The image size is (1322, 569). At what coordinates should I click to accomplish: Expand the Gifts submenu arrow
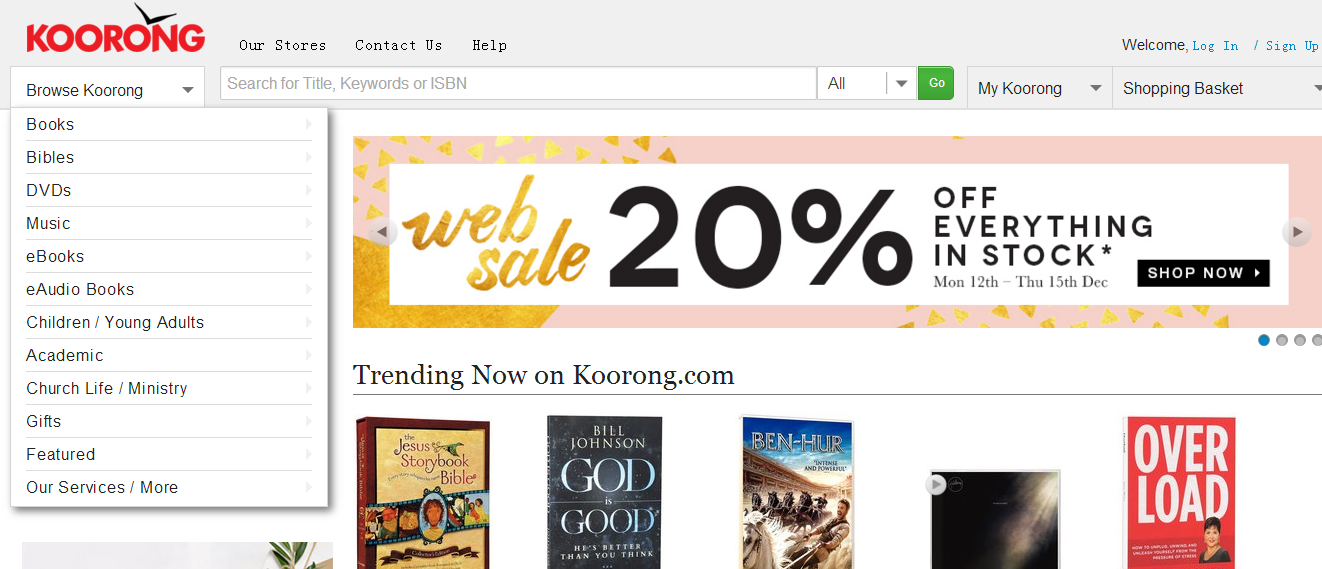[x=308, y=421]
